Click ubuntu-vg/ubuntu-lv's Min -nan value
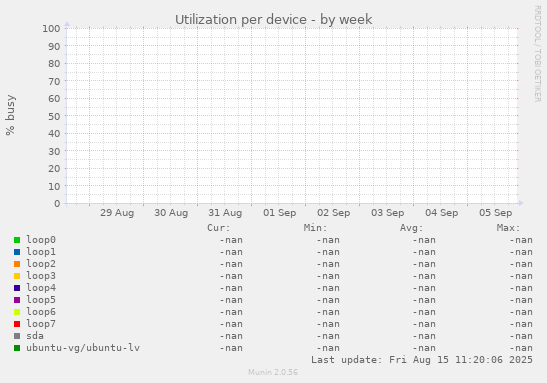547x383 pixels. tap(328, 348)
